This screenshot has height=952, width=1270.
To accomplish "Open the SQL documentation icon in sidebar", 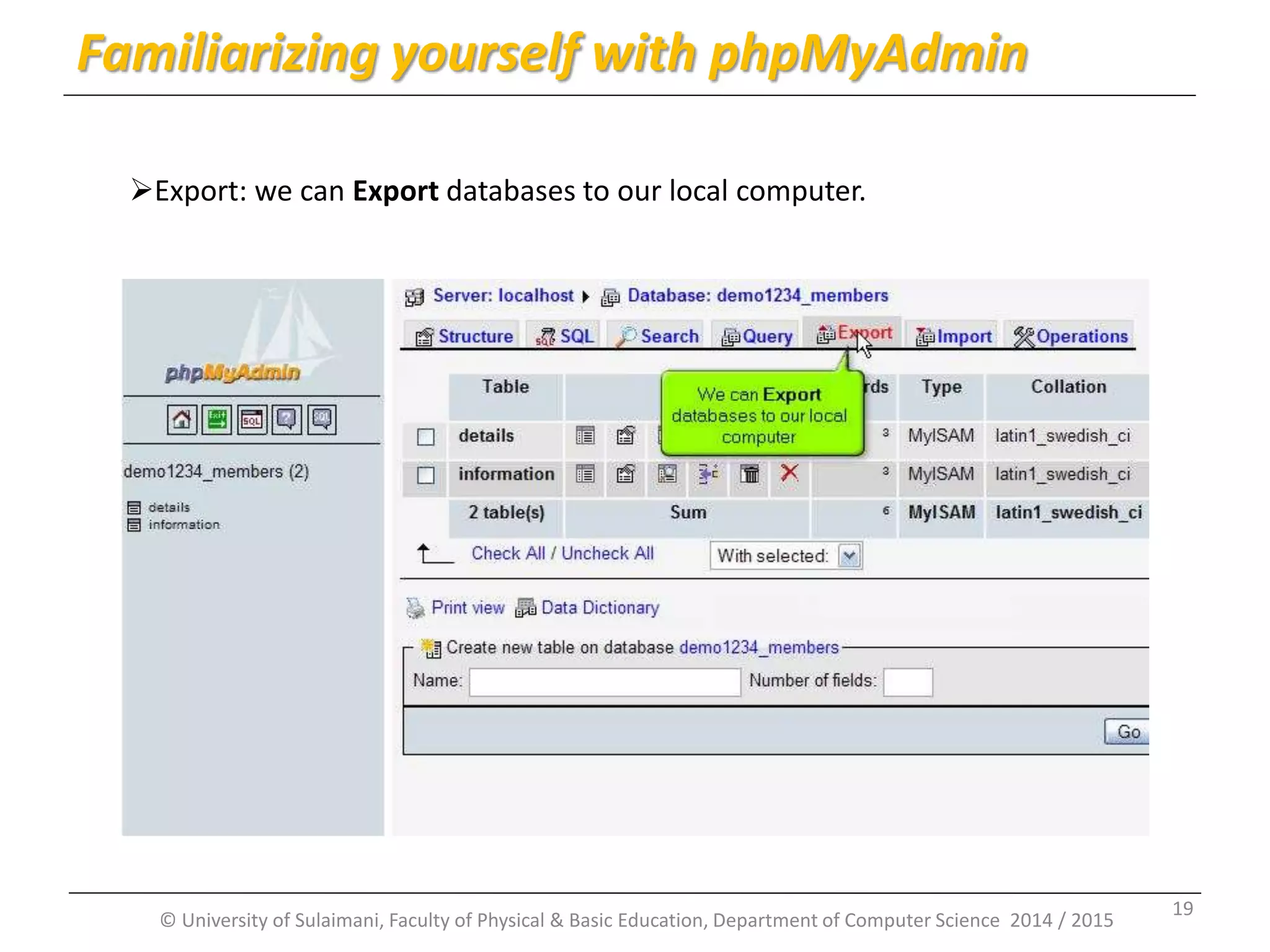I will pos(322,420).
